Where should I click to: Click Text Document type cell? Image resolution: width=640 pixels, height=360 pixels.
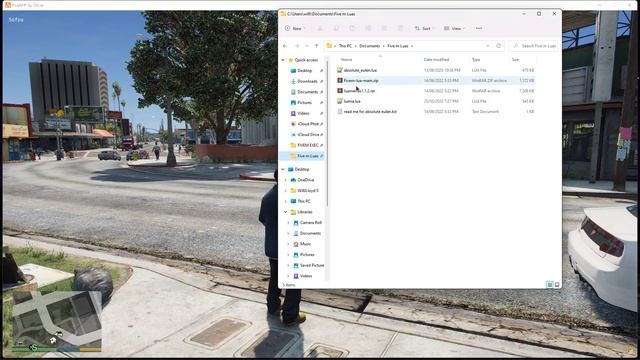(x=485, y=111)
